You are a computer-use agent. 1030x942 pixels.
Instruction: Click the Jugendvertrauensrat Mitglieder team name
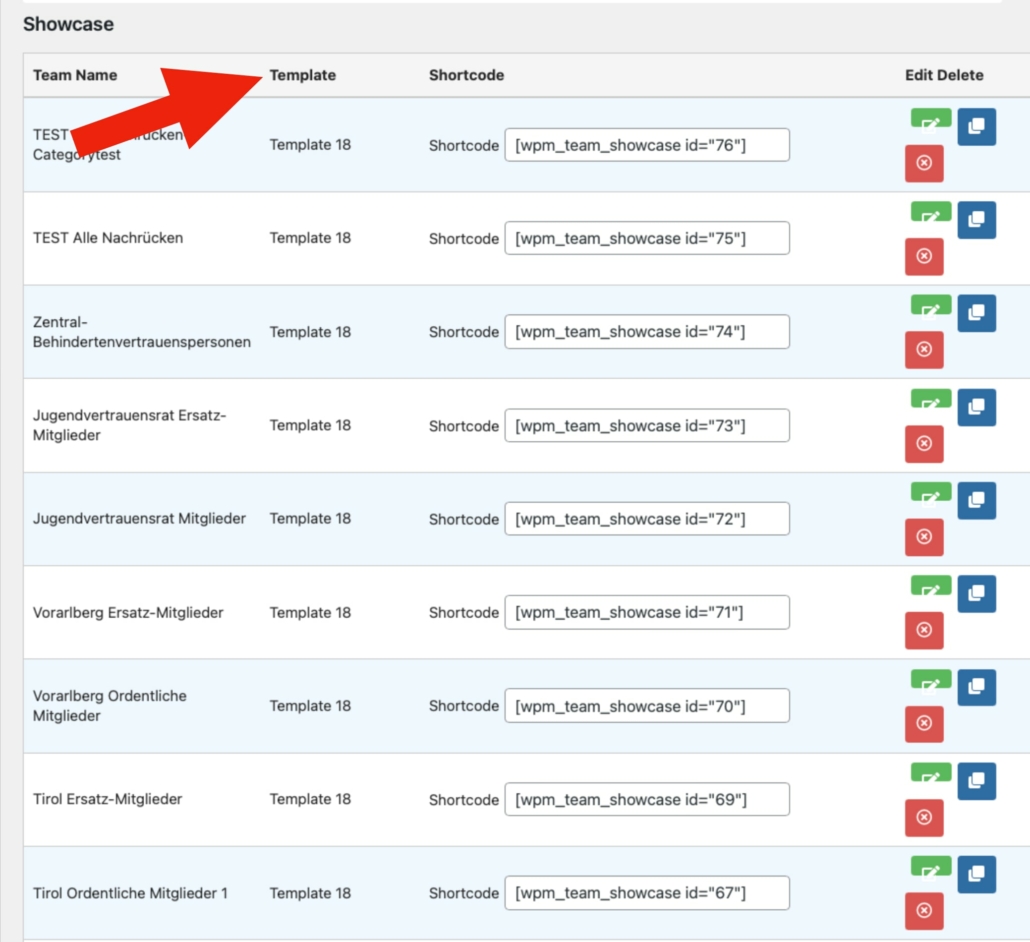click(x=139, y=518)
